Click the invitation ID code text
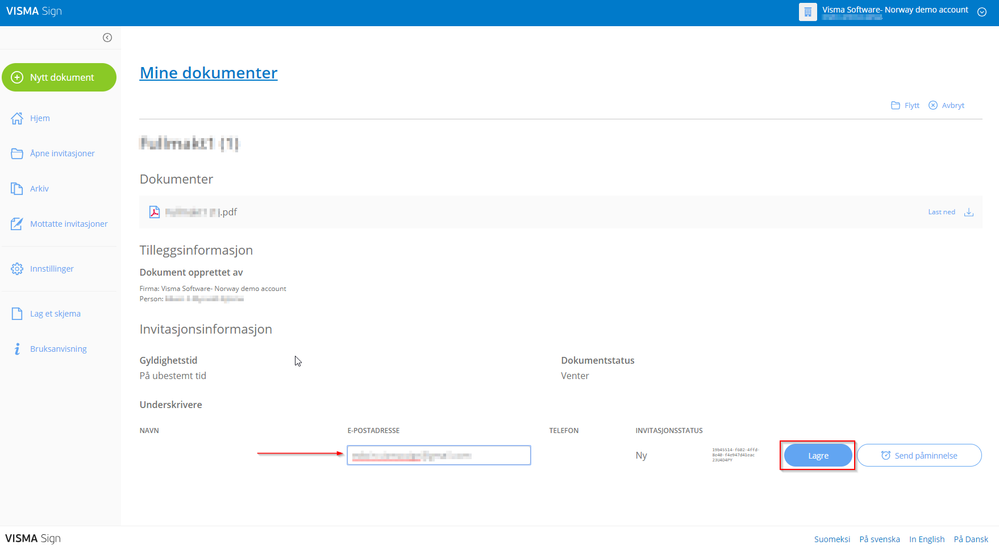999x549 pixels. (x=735, y=455)
